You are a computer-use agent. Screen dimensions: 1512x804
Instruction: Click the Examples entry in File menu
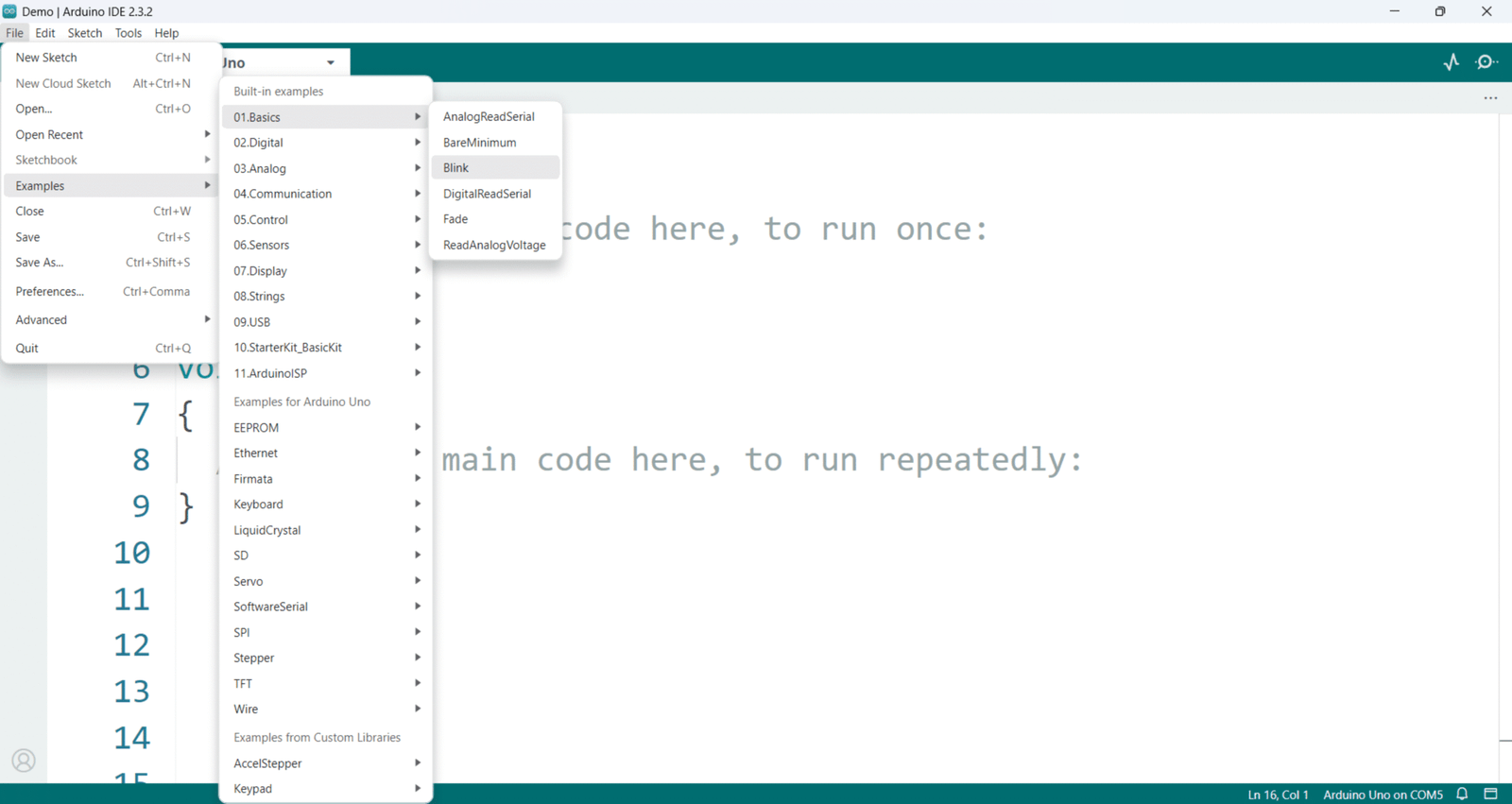110,185
